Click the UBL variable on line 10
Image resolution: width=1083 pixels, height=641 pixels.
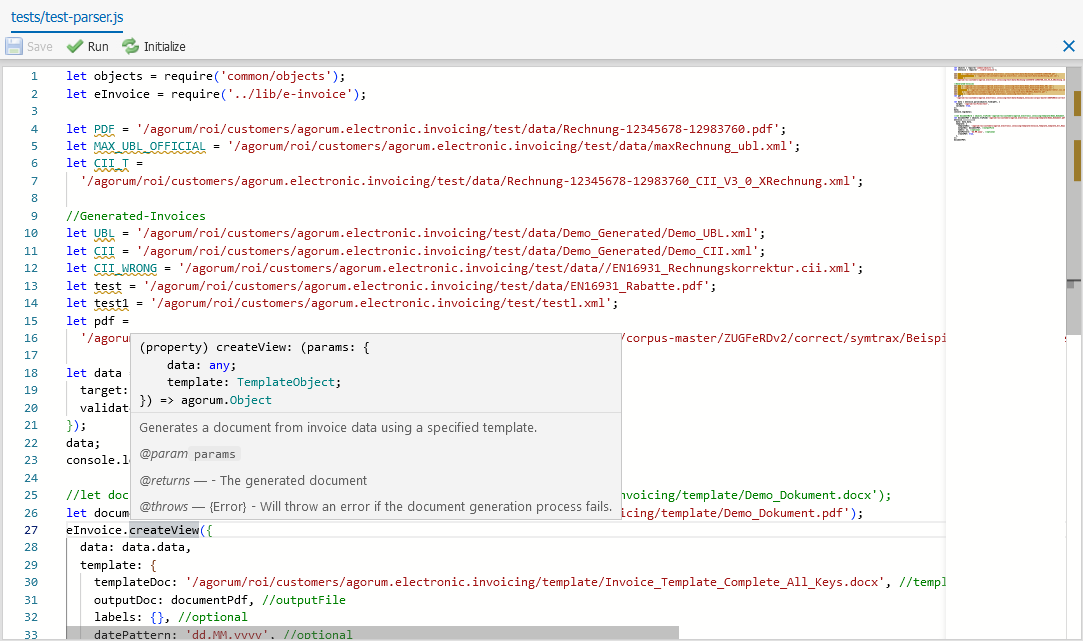pos(104,233)
